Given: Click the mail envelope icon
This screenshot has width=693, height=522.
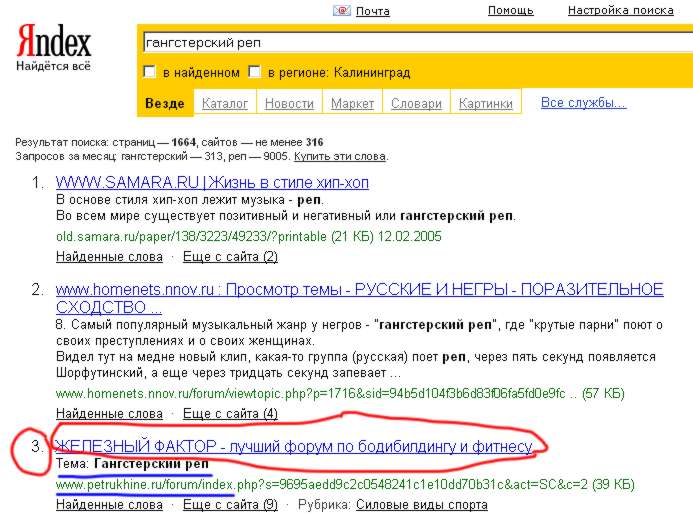Looking at the screenshot, I should [342, 11].
